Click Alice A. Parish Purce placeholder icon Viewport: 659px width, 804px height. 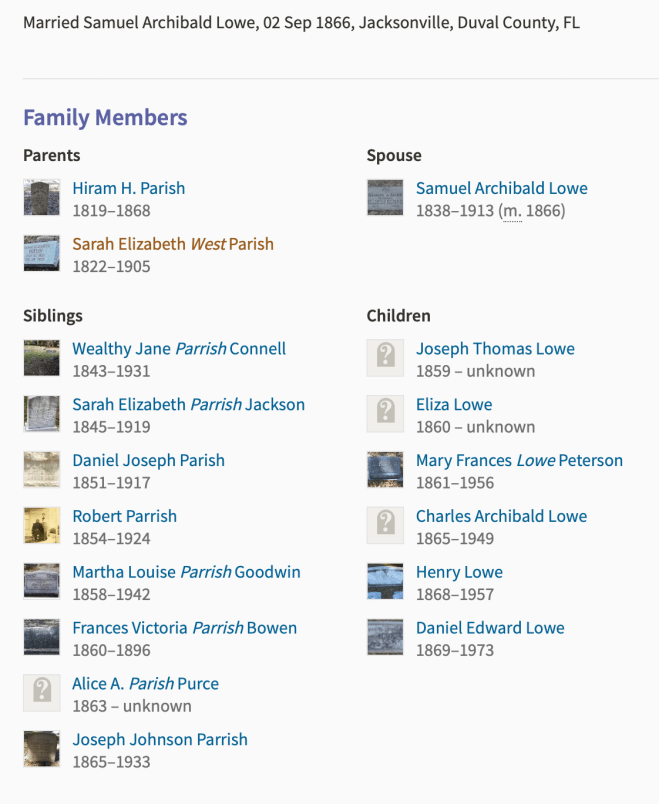pos(42,693)
